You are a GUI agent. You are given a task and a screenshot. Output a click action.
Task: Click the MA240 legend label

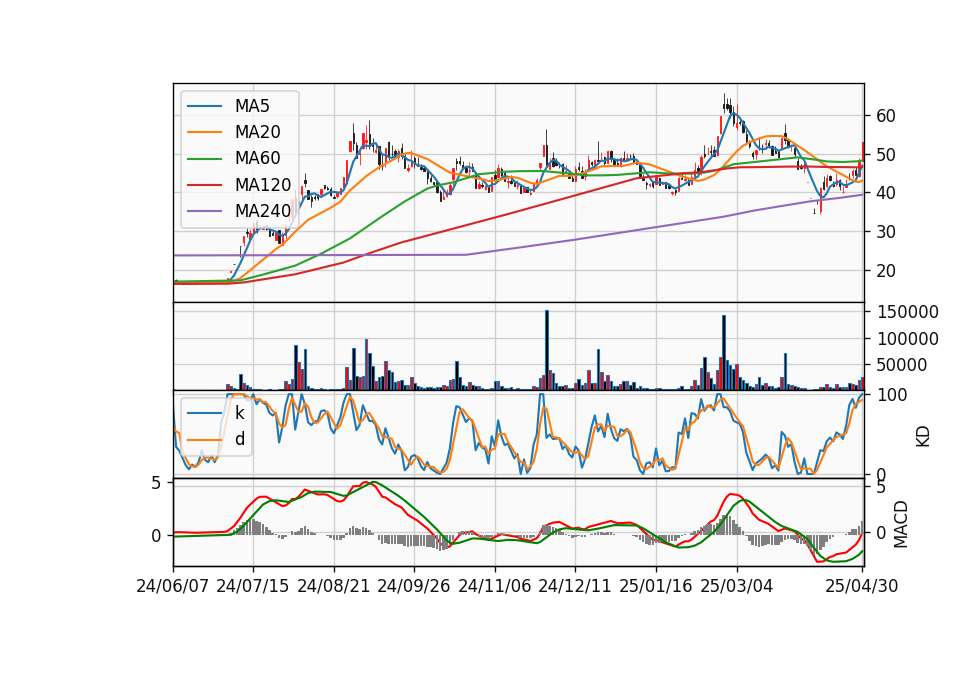point(263,211)
